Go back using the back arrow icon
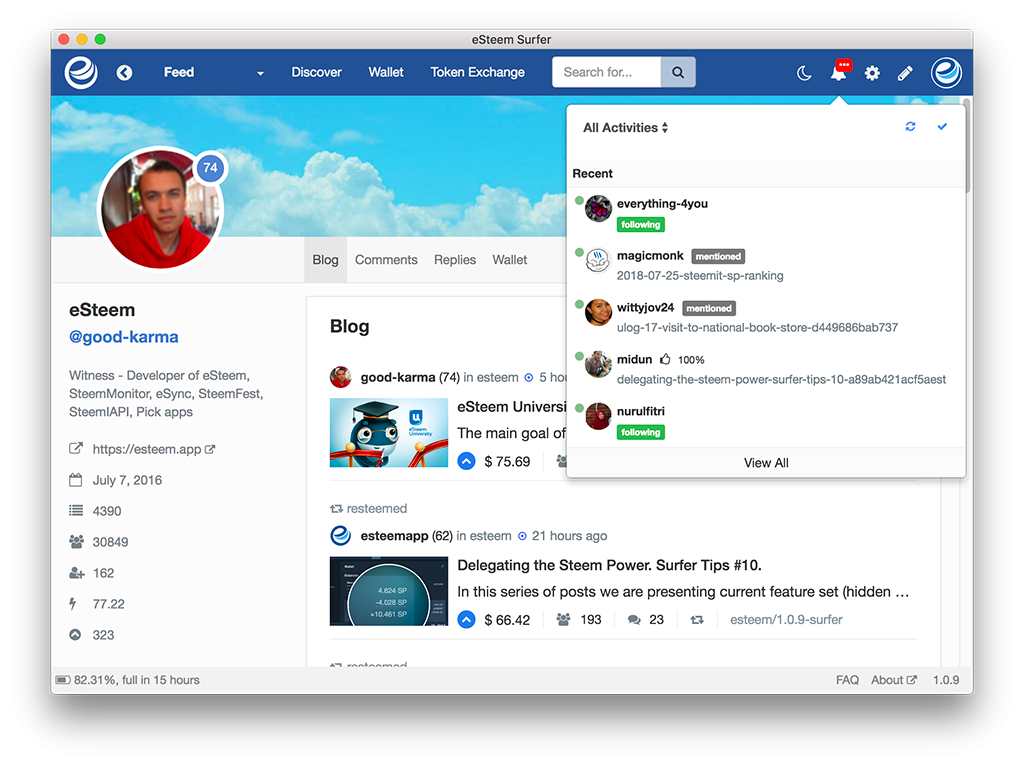1024x767 pixels. (x=124, y=73)
